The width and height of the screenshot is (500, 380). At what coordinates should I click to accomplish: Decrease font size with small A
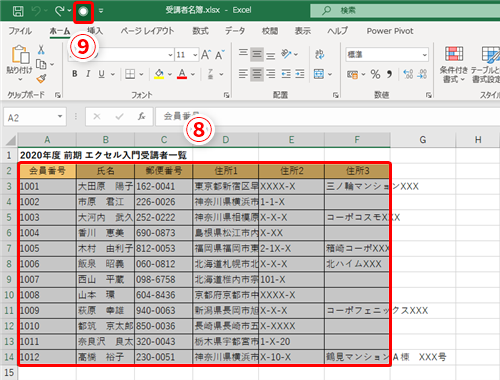pyautogui.click(x=219, y=55)
